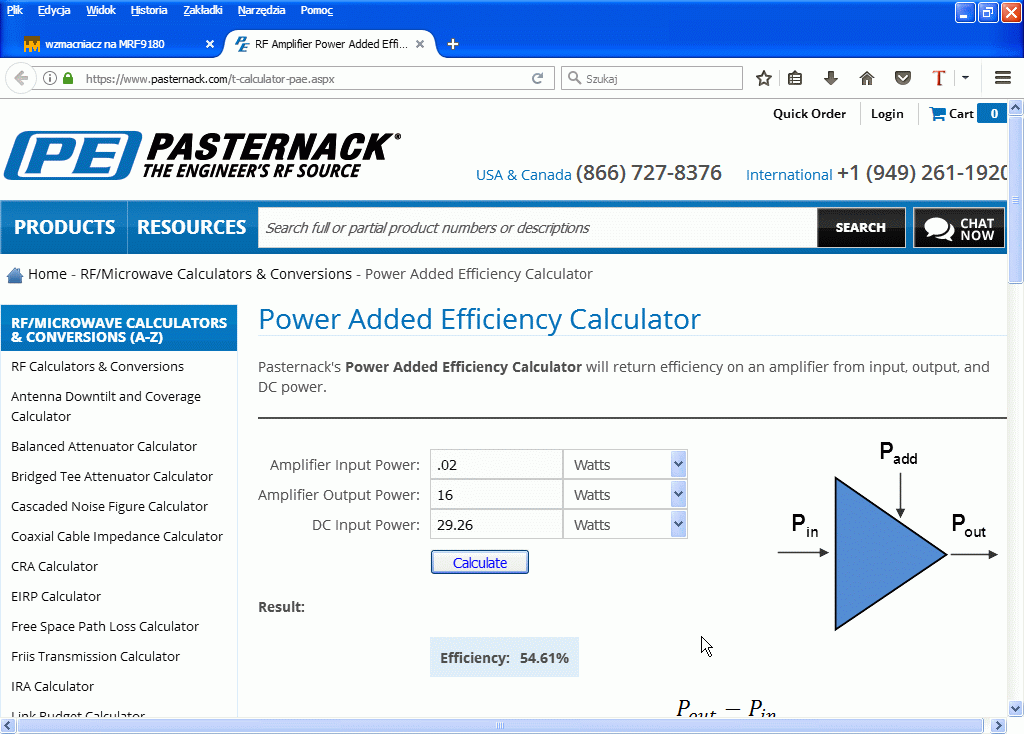Screen dimensions: 1024x734
Task: Click the site information icon in address bar
Action: [x=50, y=78]
